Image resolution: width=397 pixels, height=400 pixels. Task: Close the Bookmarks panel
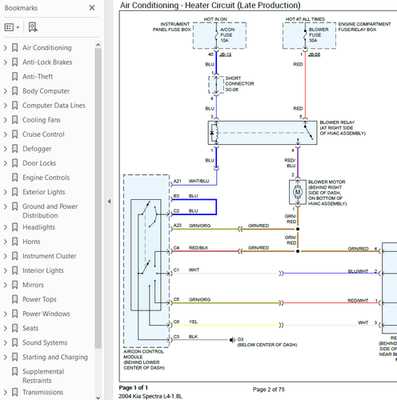pyautogui.click(x=92, y=8)
